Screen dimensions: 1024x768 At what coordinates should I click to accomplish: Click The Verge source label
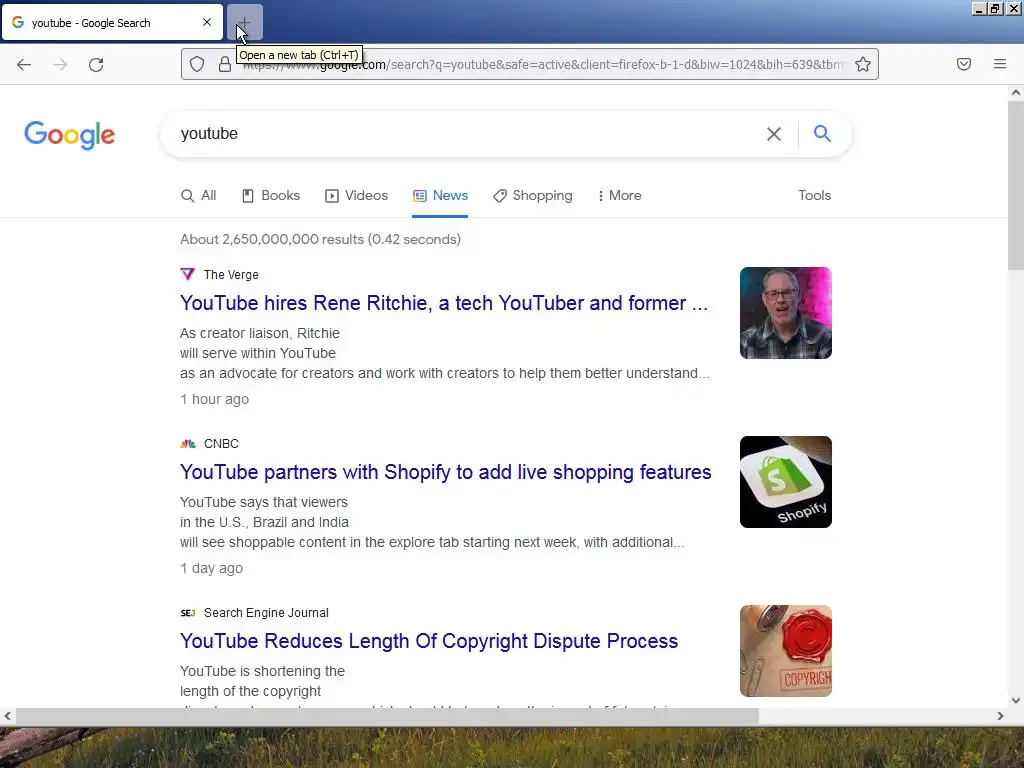click(x=231, y=275)
